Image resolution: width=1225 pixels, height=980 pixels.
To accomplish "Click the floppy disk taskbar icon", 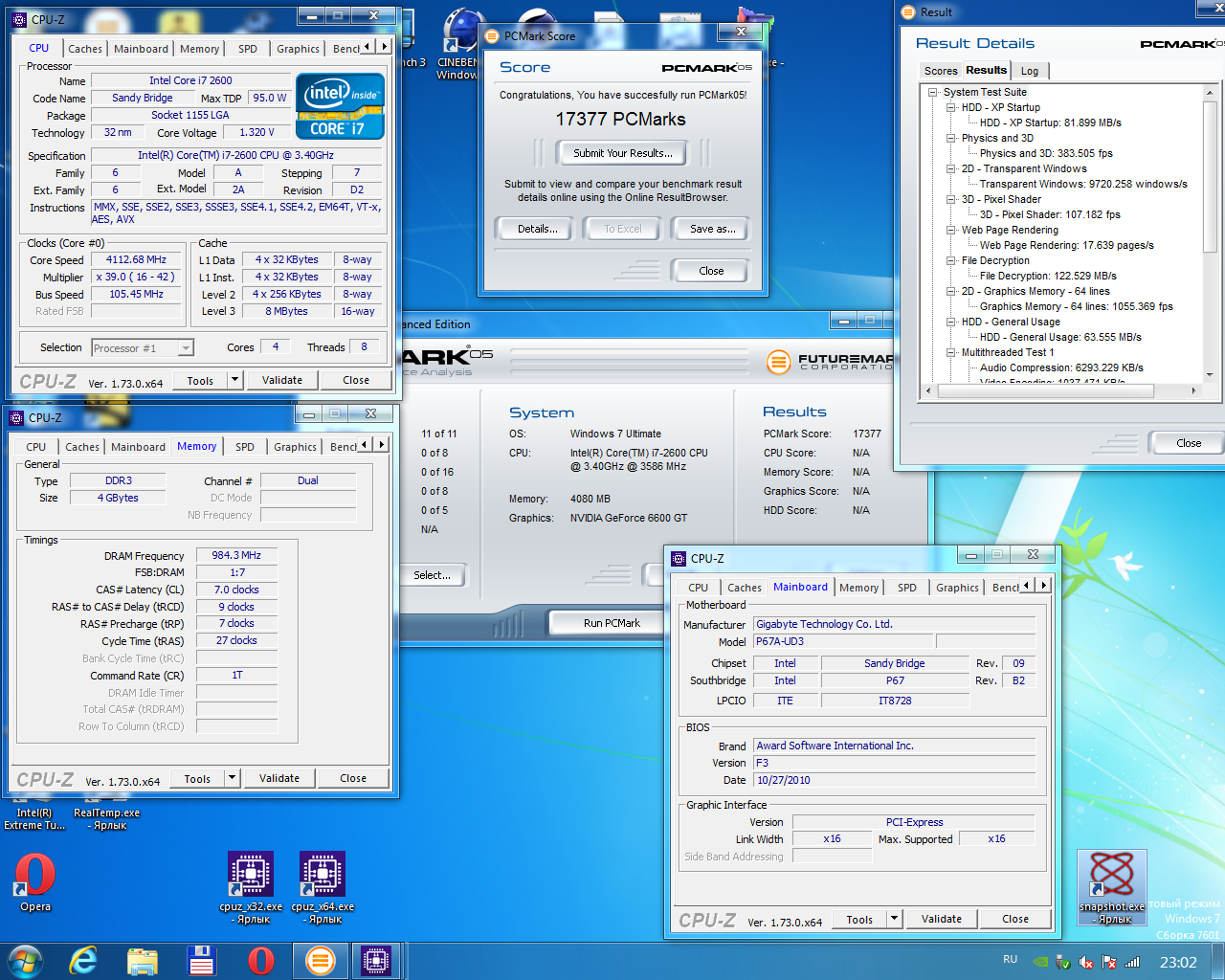I will [x=201, y=961].
